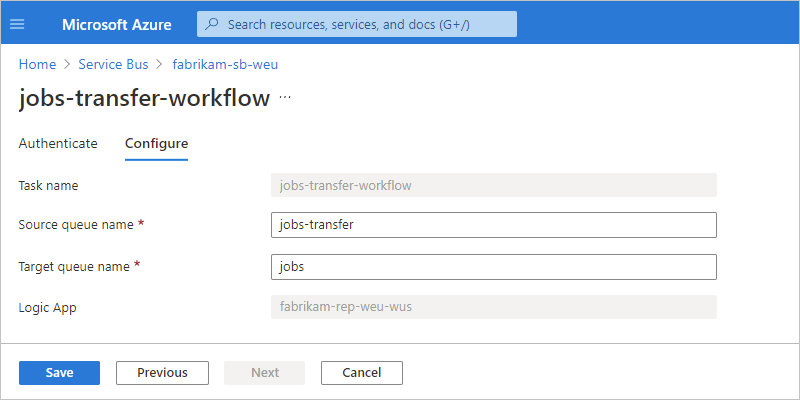Cancel the workflow configuration
The height and width of the screenshot is (400, 800).
(x=361, y=373)
